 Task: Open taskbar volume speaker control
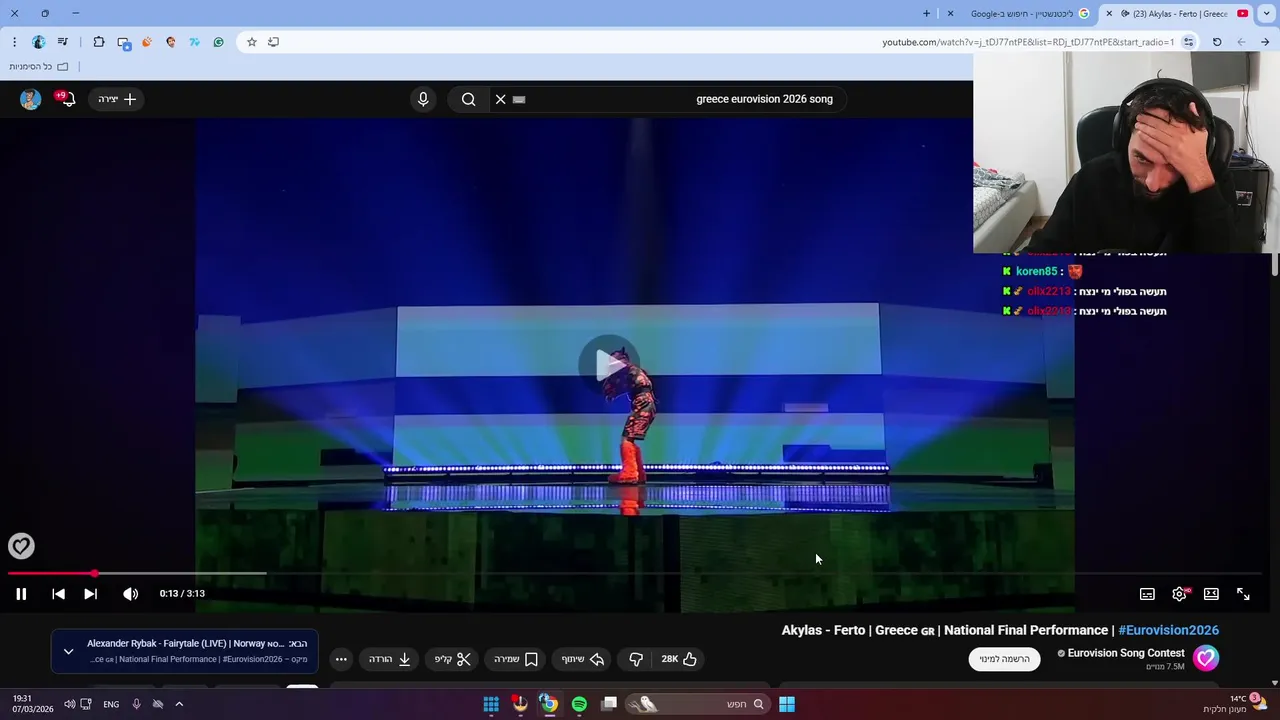[x=69, y=704]
